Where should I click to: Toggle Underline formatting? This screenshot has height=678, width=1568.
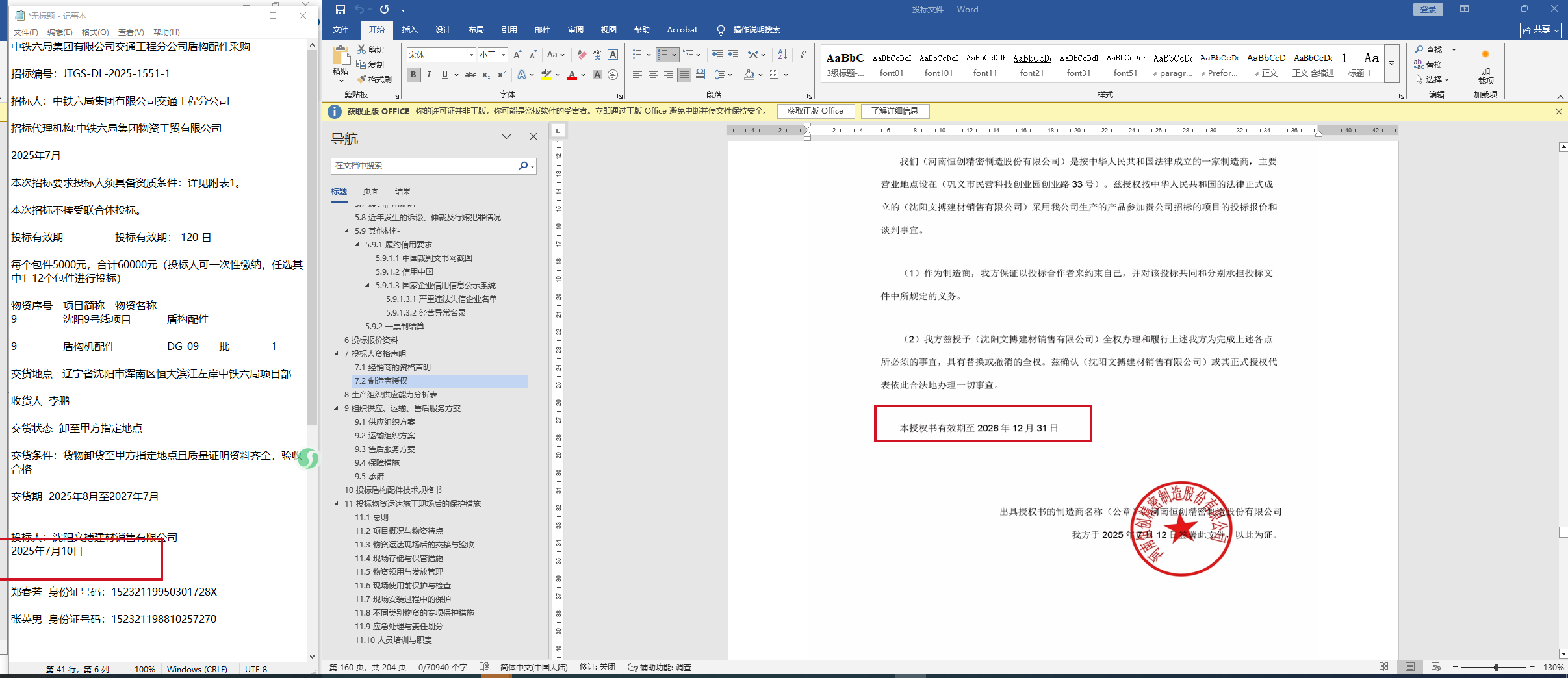click(x=444, y=75)
